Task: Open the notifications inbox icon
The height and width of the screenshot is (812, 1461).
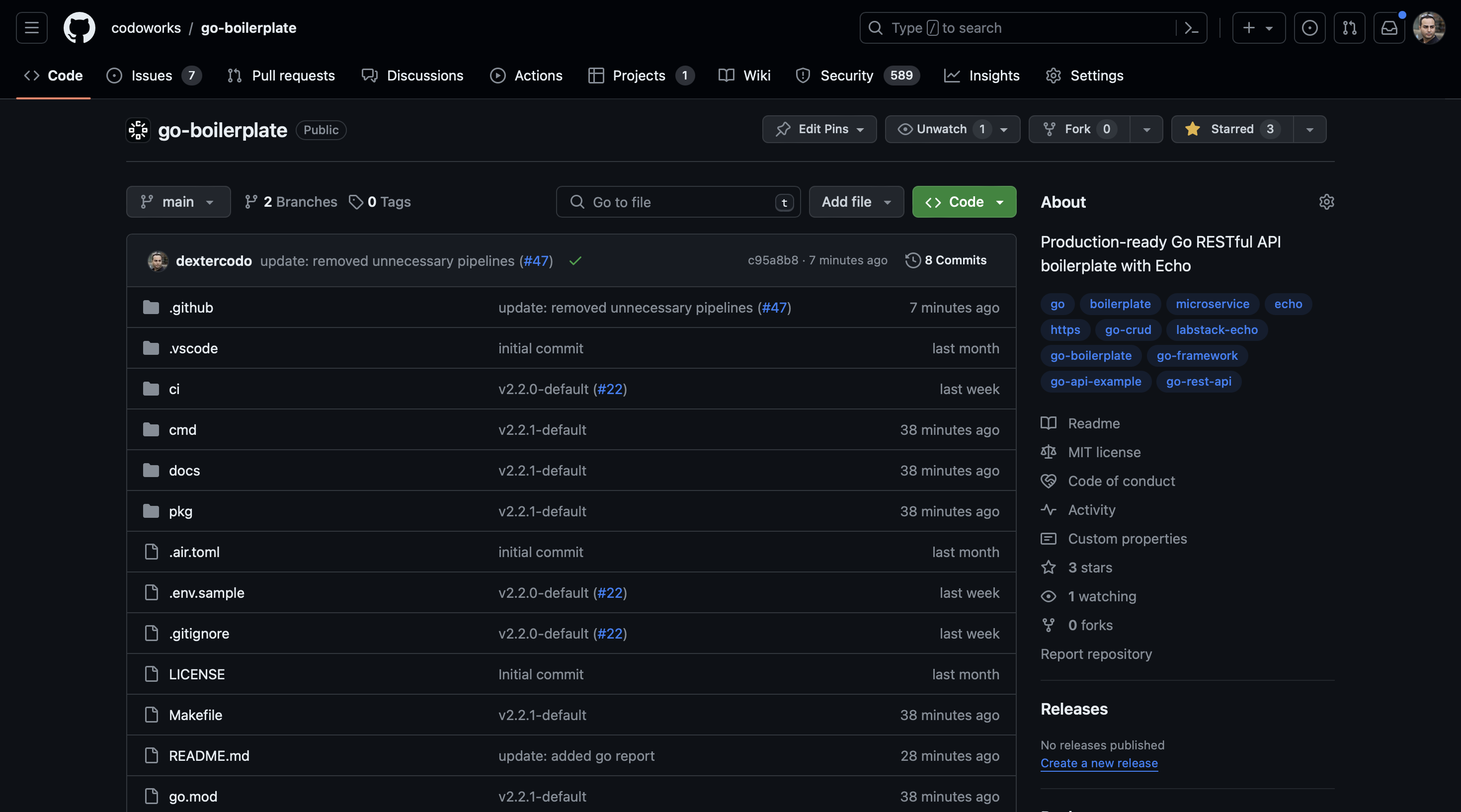Action: [1389, 28]
